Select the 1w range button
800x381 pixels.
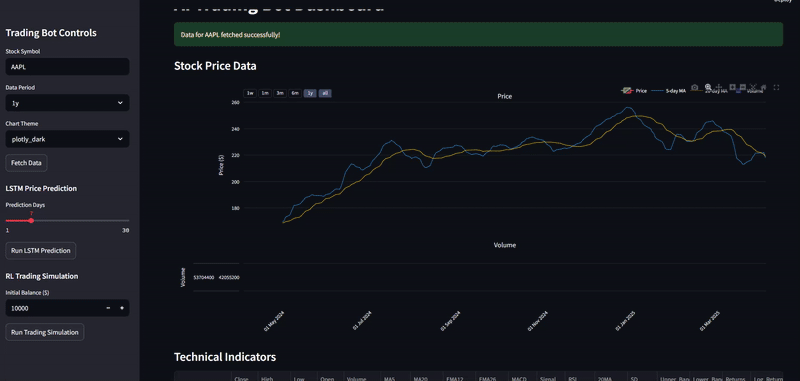click(x=250, y=93)
